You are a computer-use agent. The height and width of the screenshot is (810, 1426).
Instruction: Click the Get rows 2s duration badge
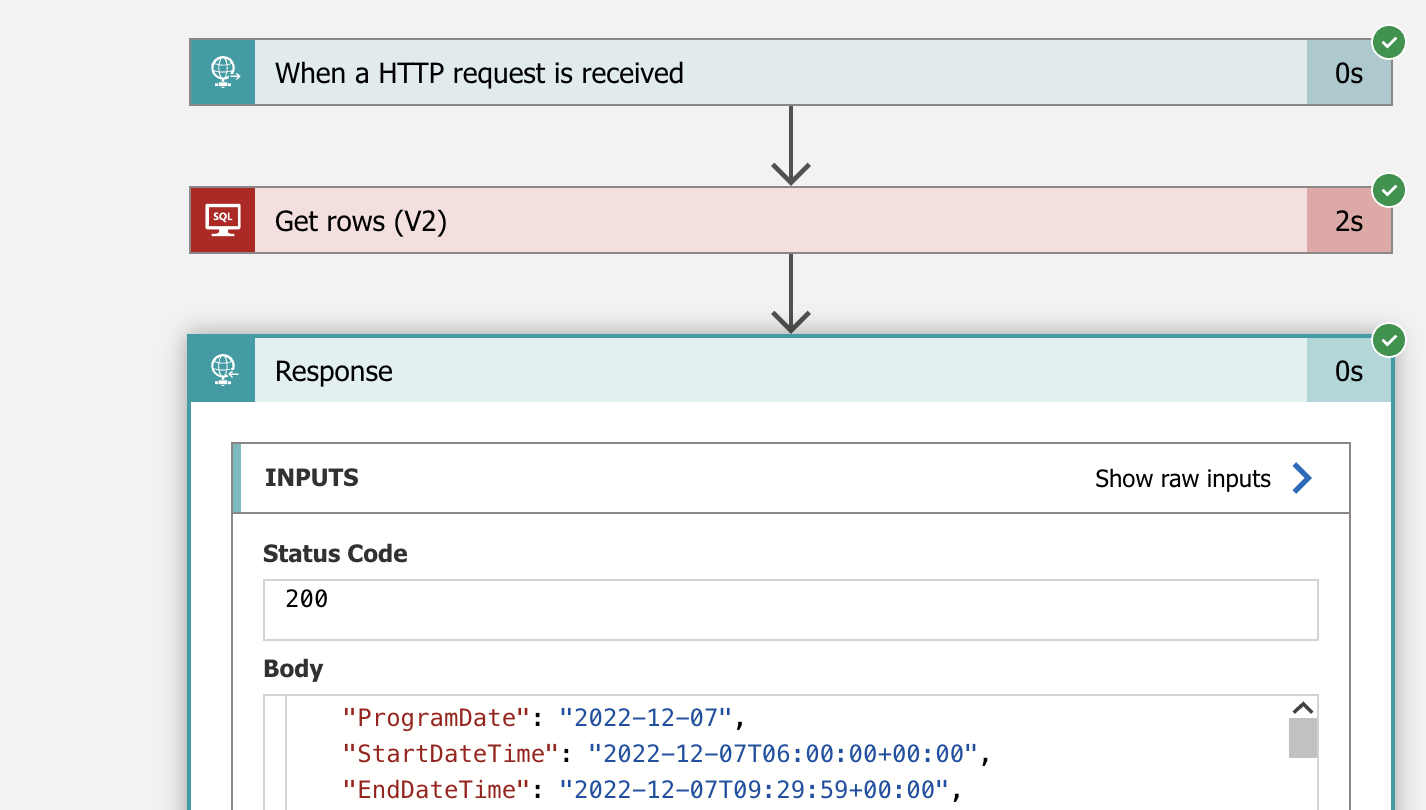[1349, 221]
